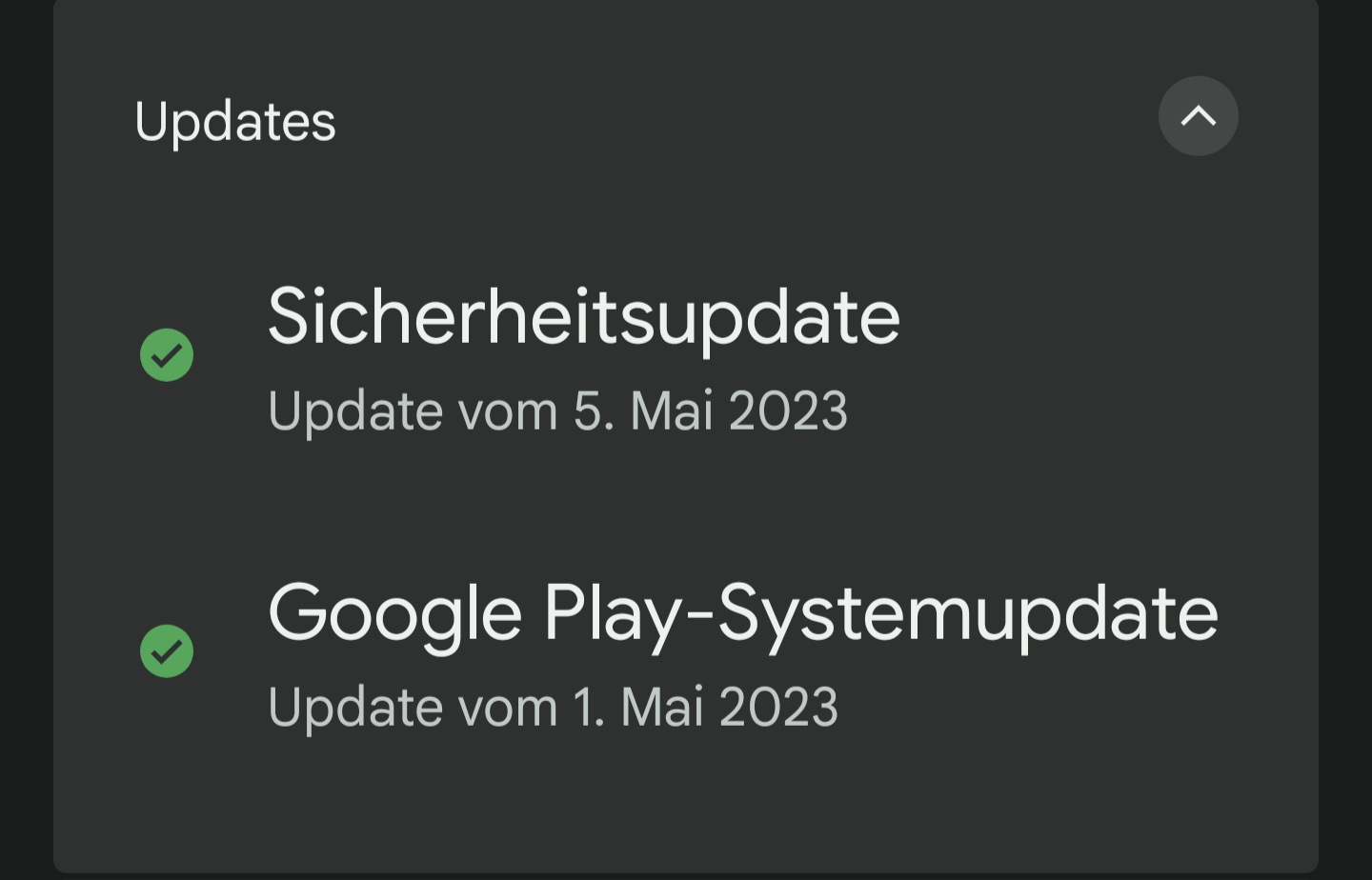Image resolution: width=1372 pixels, height=880 pixels.
Task: Tap the word "Play-Systemupdate" in the second entry
Action: pos(880,613)
